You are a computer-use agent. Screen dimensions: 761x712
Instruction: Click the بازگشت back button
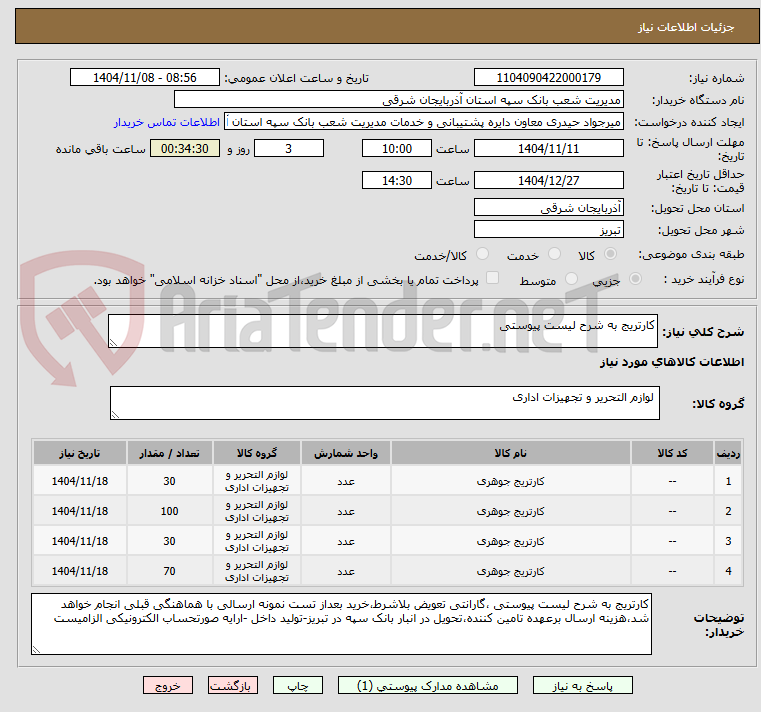232,685
